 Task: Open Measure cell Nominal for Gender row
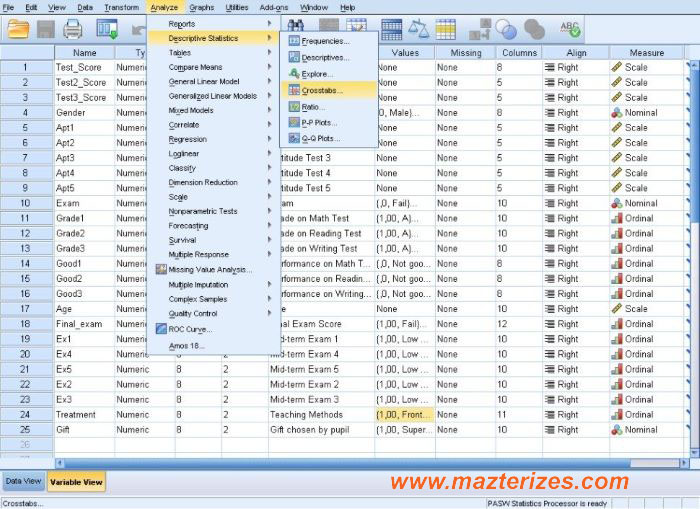[647, 113]
